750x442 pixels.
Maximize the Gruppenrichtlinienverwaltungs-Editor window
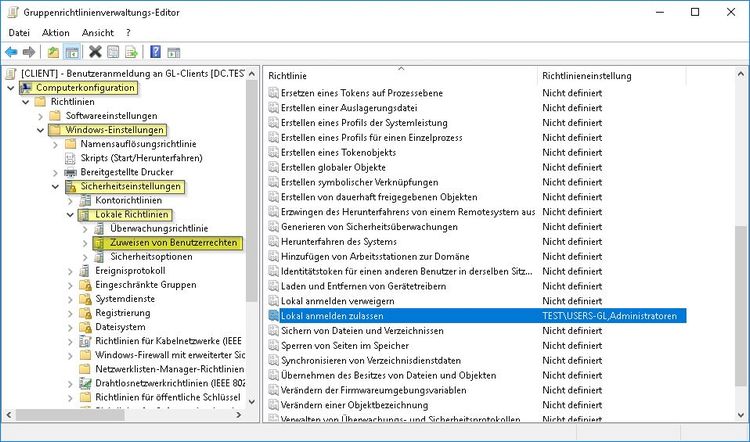click(695, 12)
